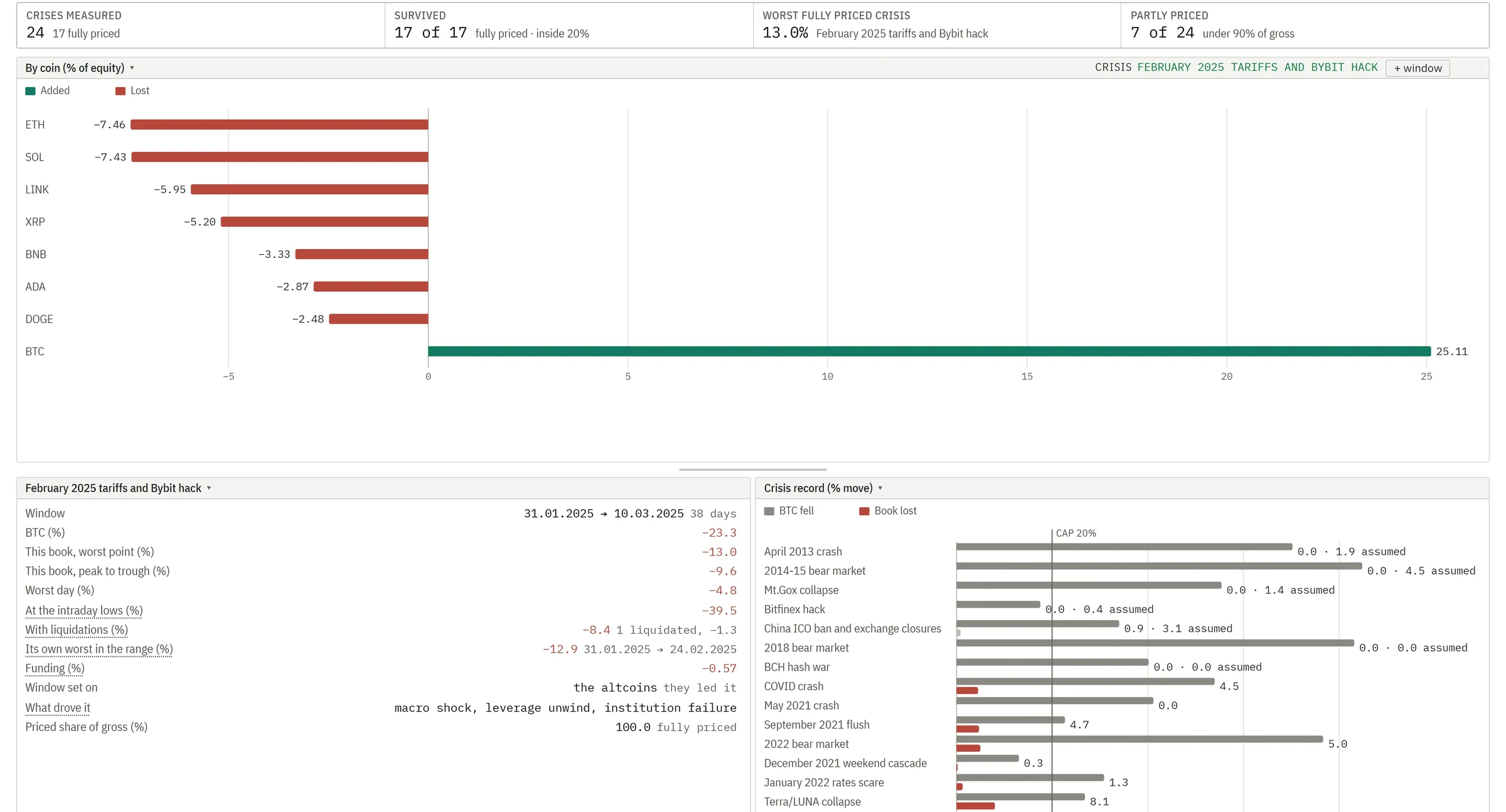Click the ETH value label -7.46

coord(110,125)
